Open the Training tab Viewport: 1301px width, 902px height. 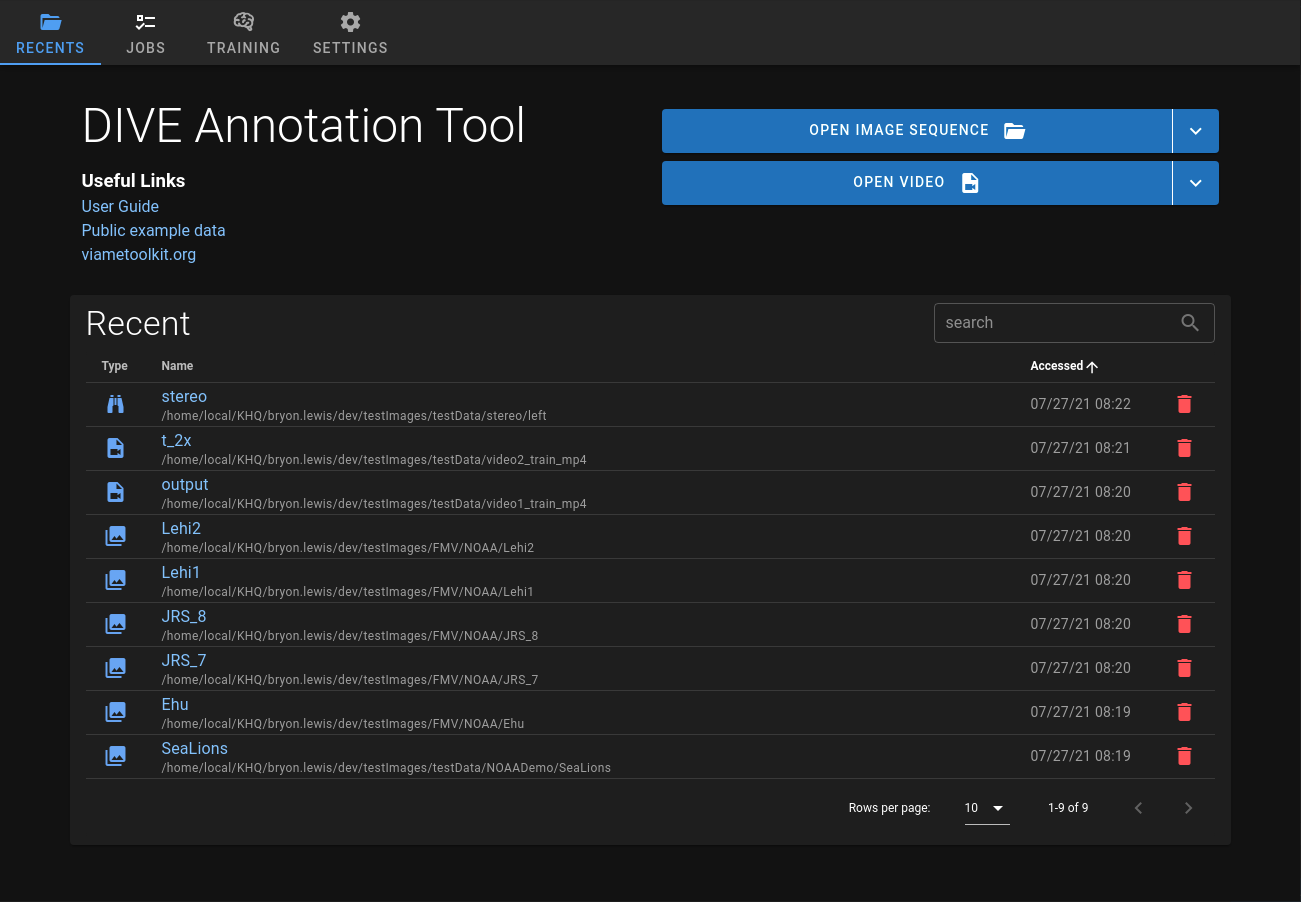243,33
